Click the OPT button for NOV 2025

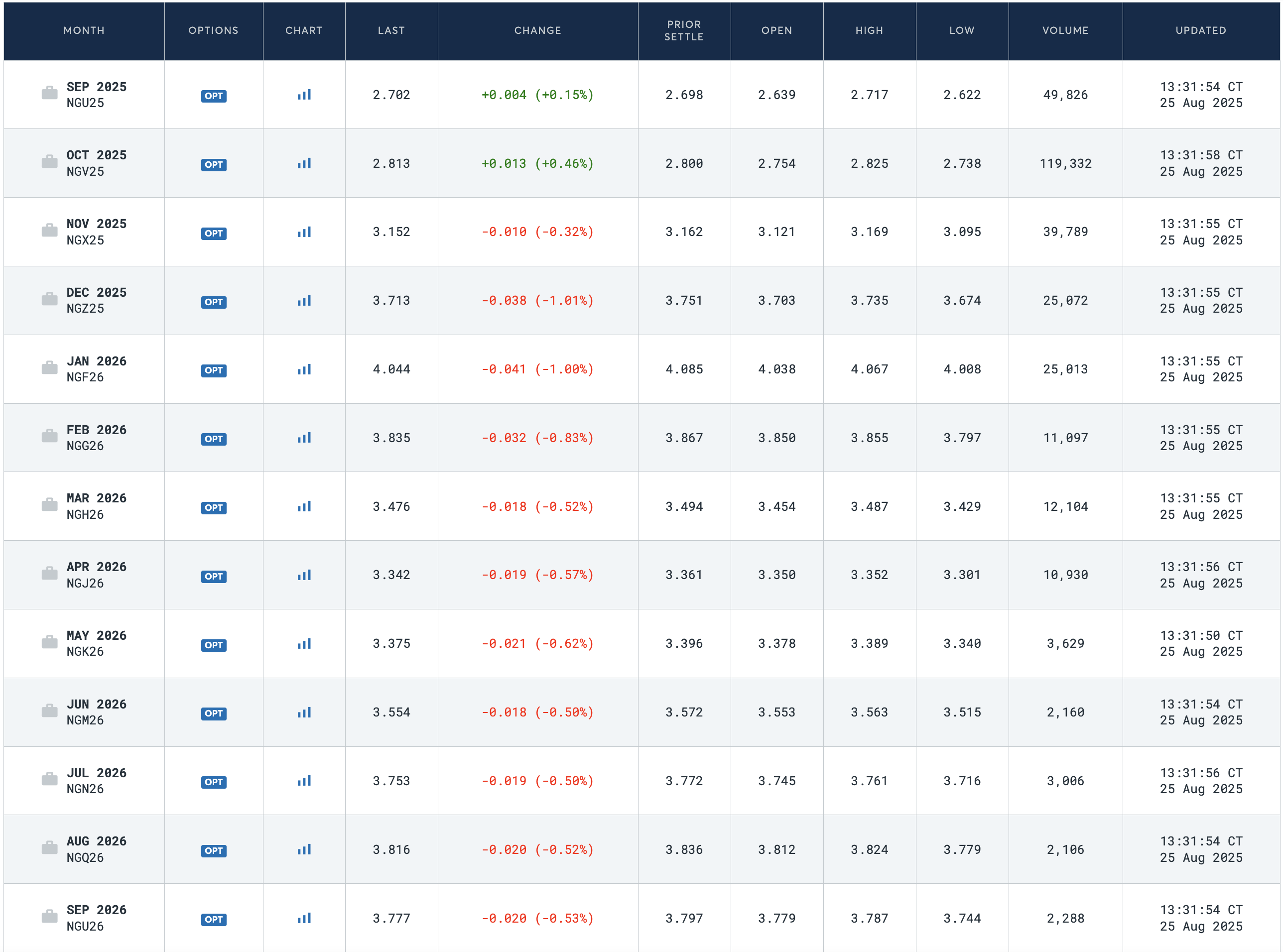click(x=213, y=234)
